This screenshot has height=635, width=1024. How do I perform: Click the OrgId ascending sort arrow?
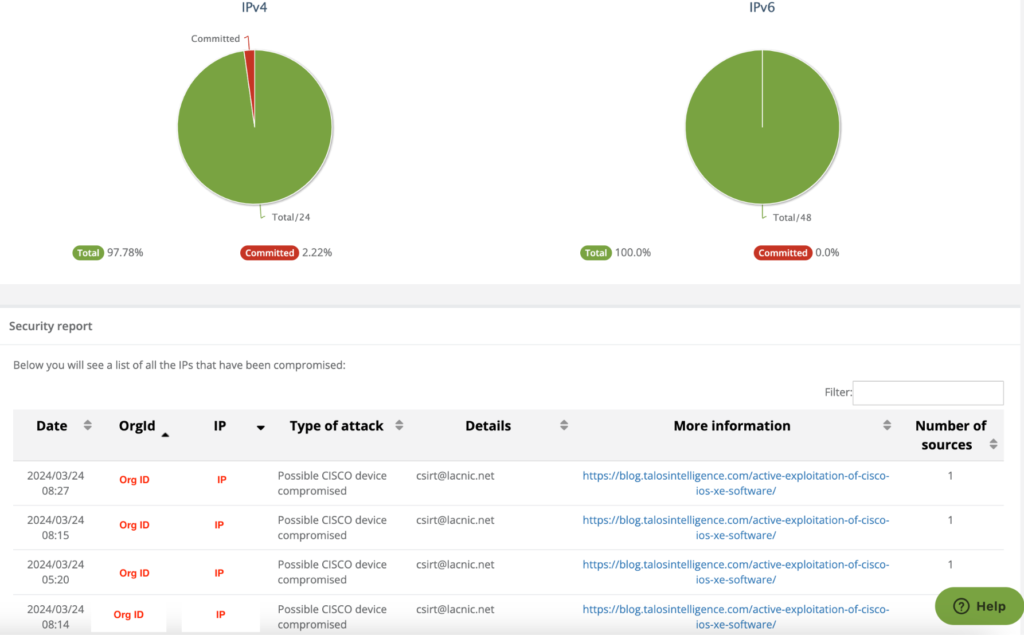click(165, 434)
